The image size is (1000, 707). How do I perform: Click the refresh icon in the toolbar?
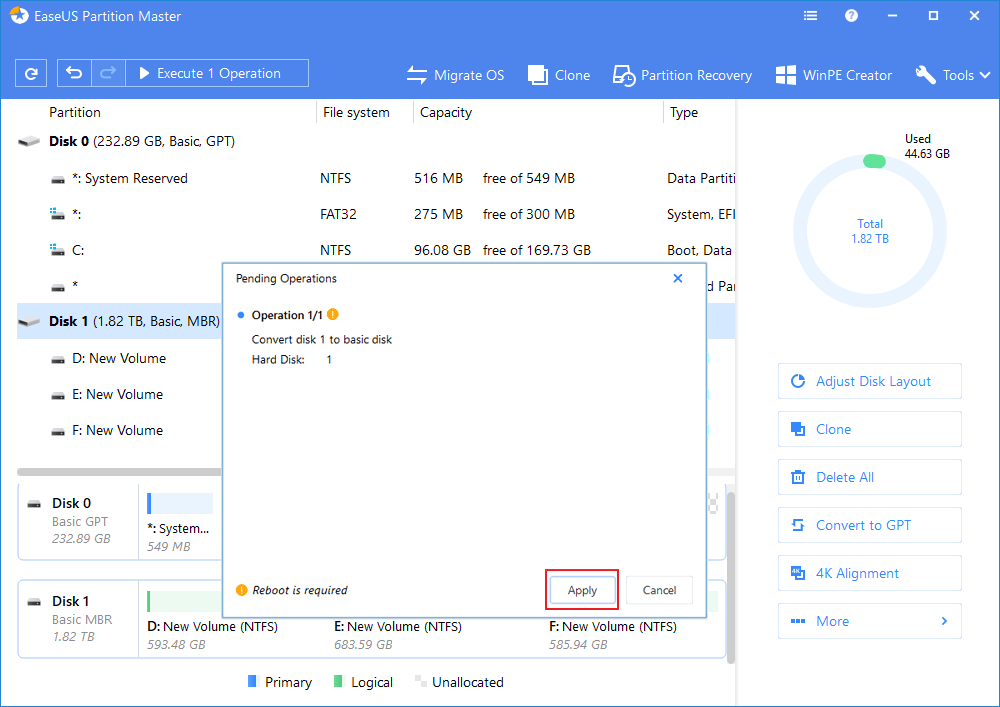point(32,73)
